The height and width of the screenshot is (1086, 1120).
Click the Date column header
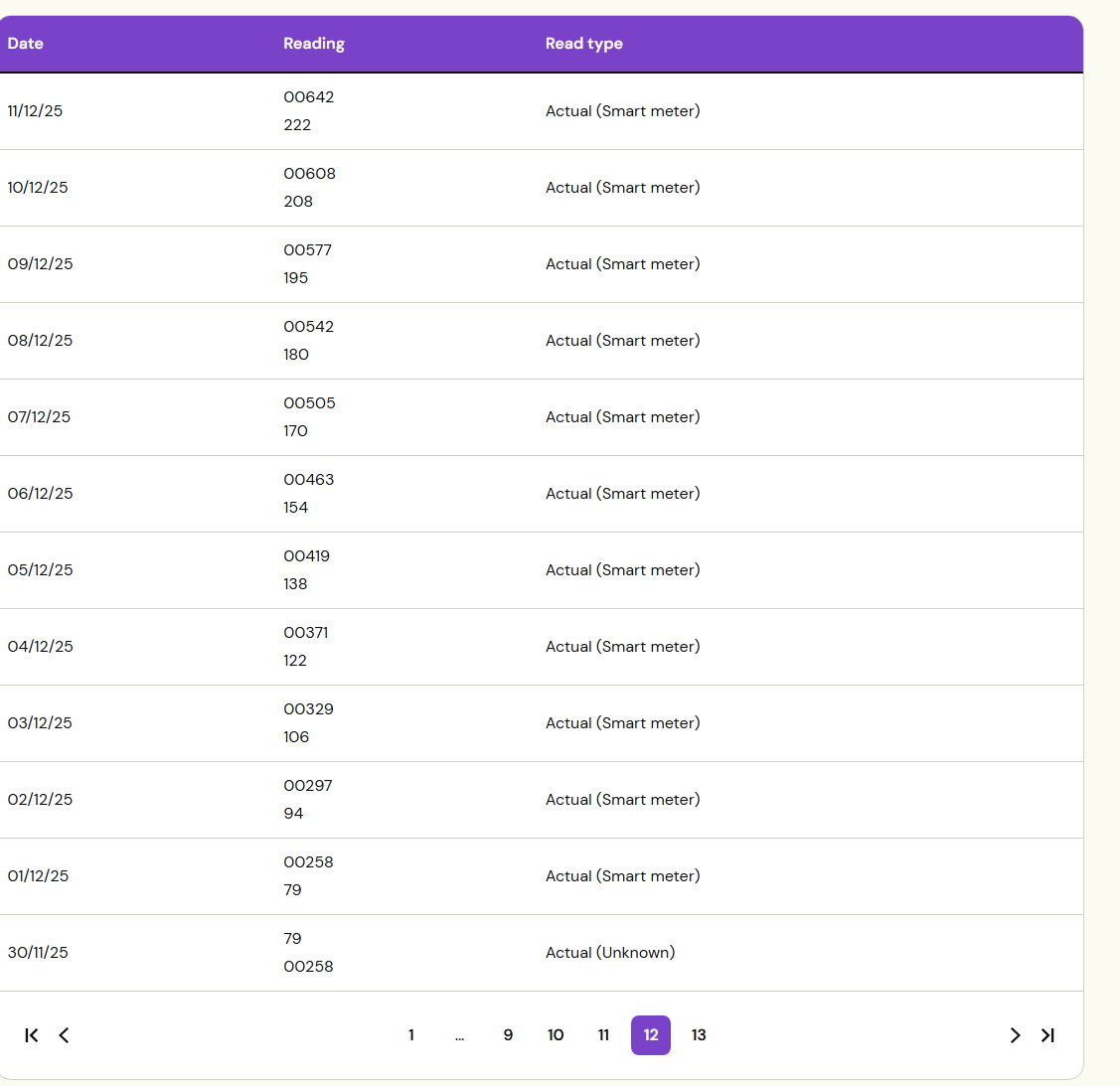26,44
